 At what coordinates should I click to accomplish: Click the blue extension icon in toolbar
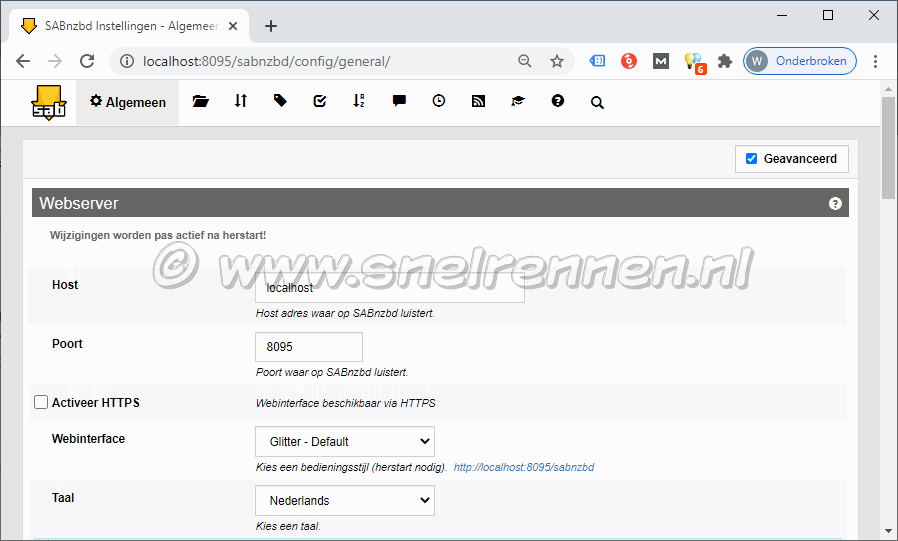pos(597,61)
